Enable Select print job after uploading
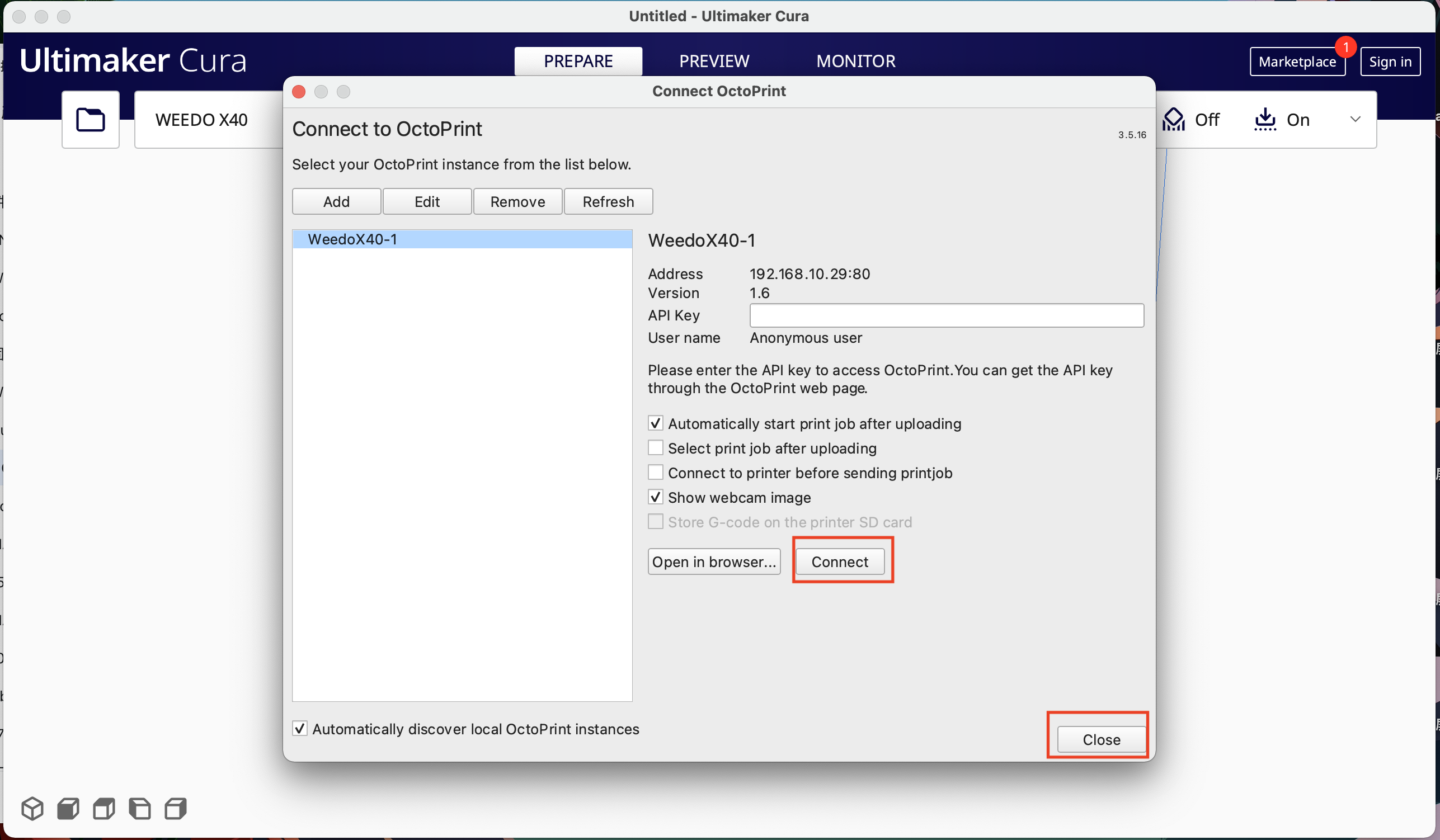The image size is (1440, 840). pyautogui.click(x=656, y=447)
